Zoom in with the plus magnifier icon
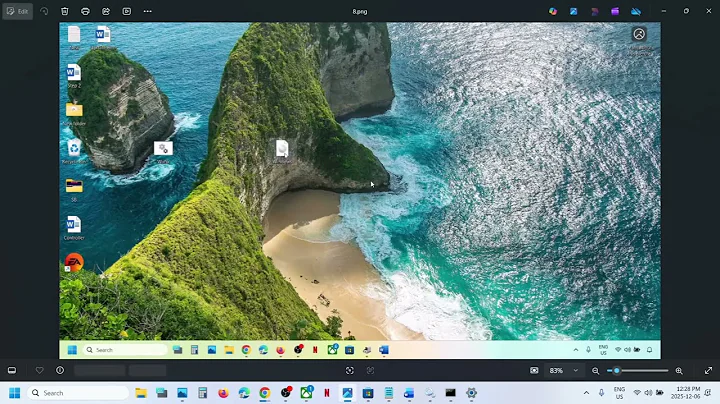 [x=679, y=370]
